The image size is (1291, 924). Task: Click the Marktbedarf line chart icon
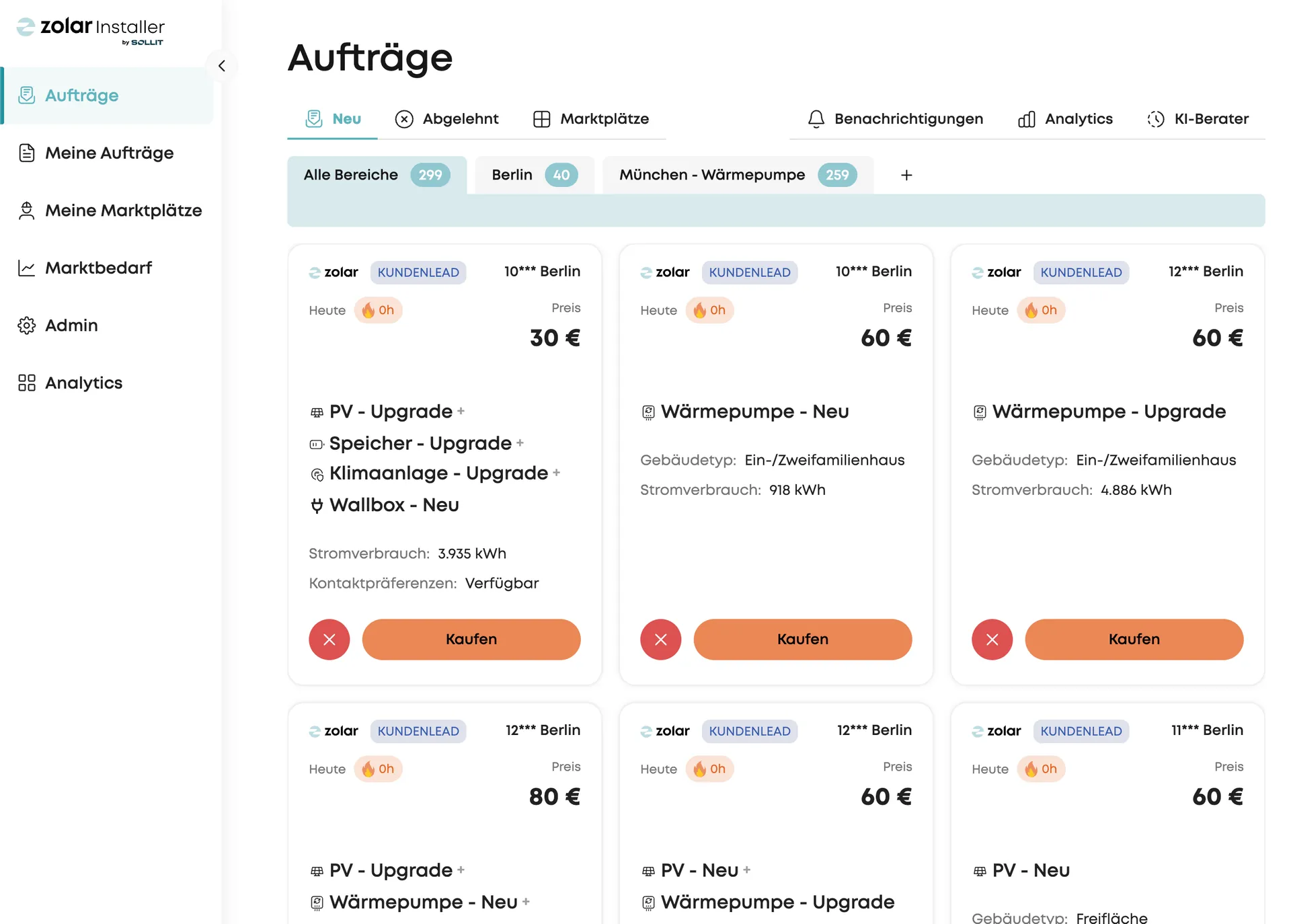[x=27, y=268]
